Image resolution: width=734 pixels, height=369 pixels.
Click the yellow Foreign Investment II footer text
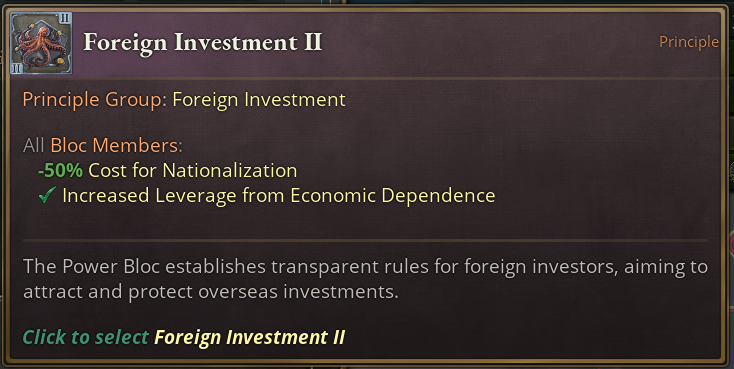[x=250, y=337]
